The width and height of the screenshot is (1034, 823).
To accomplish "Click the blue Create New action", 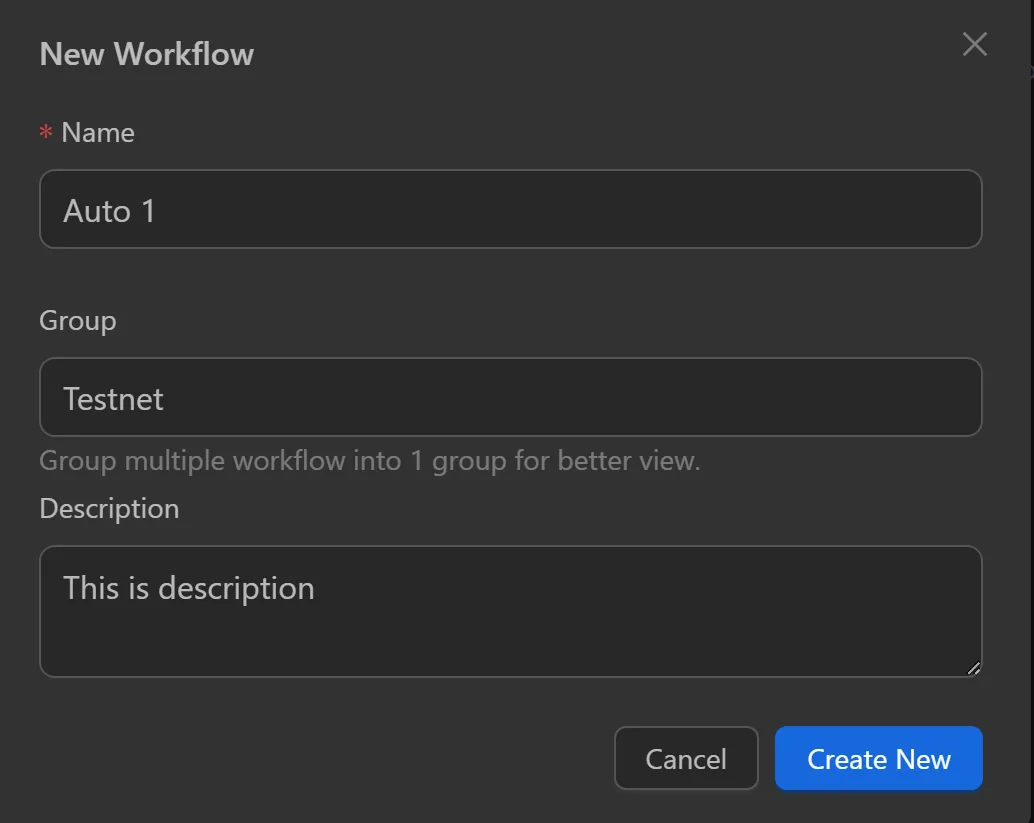I will (x=878, y=758).
